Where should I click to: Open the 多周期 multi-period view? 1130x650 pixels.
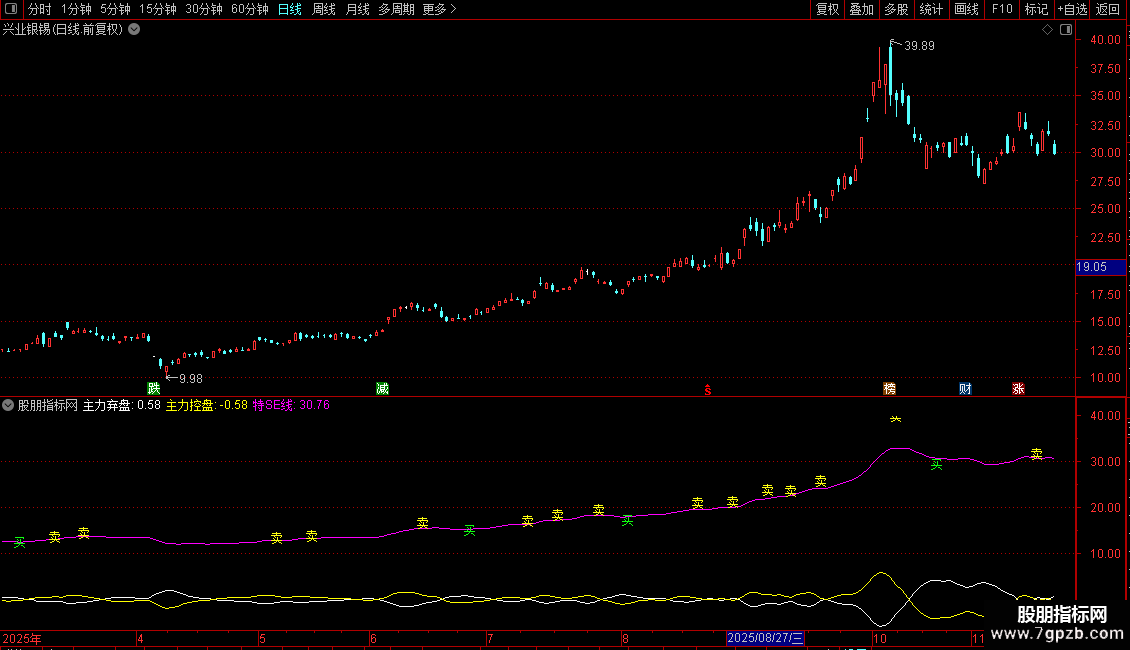(396, 9)
